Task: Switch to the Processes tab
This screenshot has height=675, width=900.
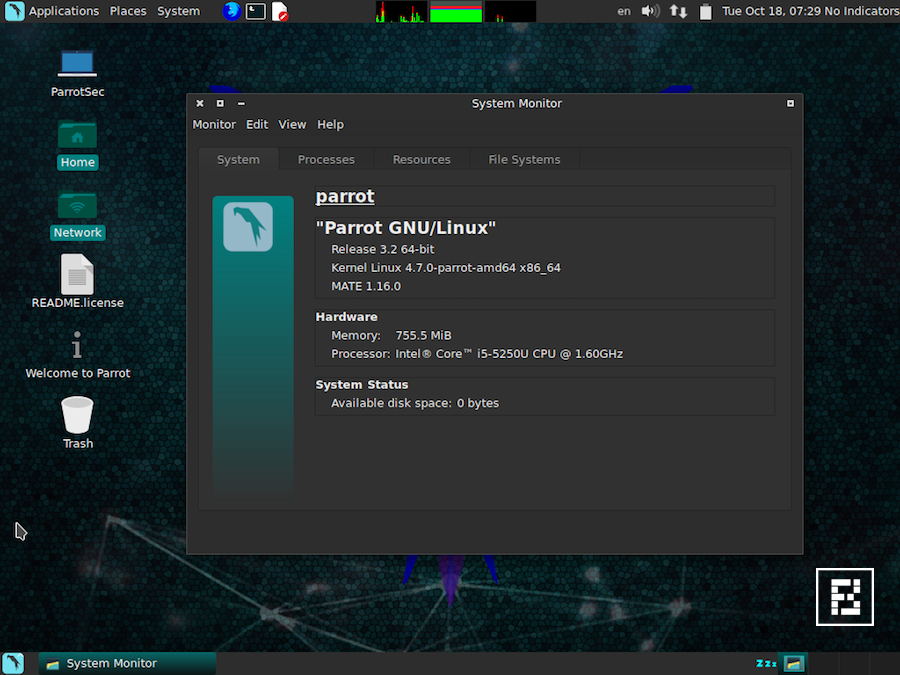Action: [x=326, y=160]
